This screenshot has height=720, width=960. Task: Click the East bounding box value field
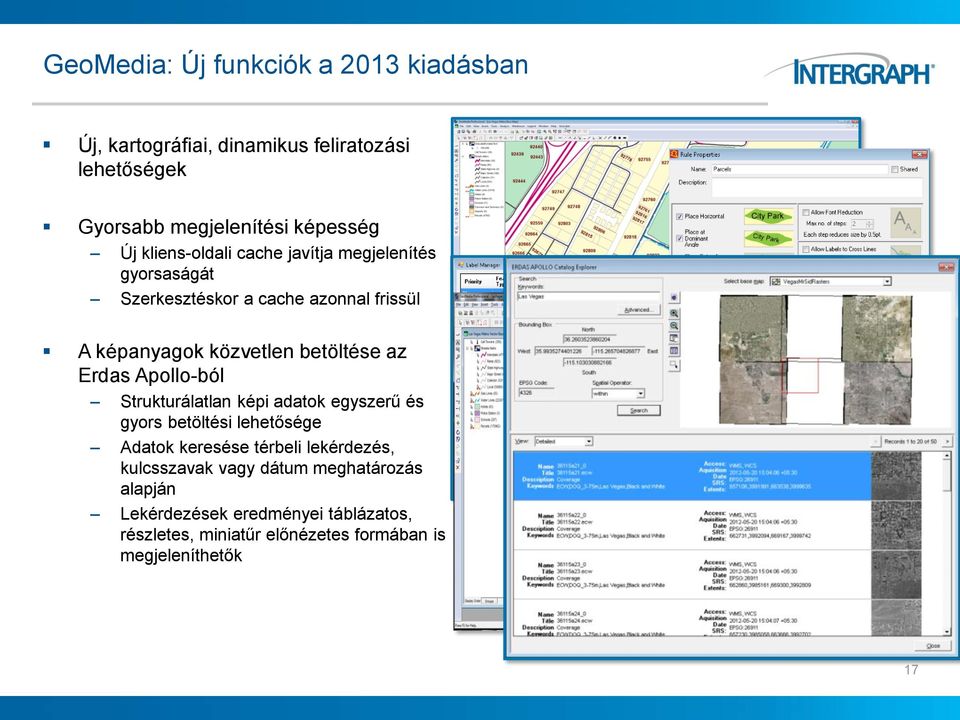(x=617, y=351)
